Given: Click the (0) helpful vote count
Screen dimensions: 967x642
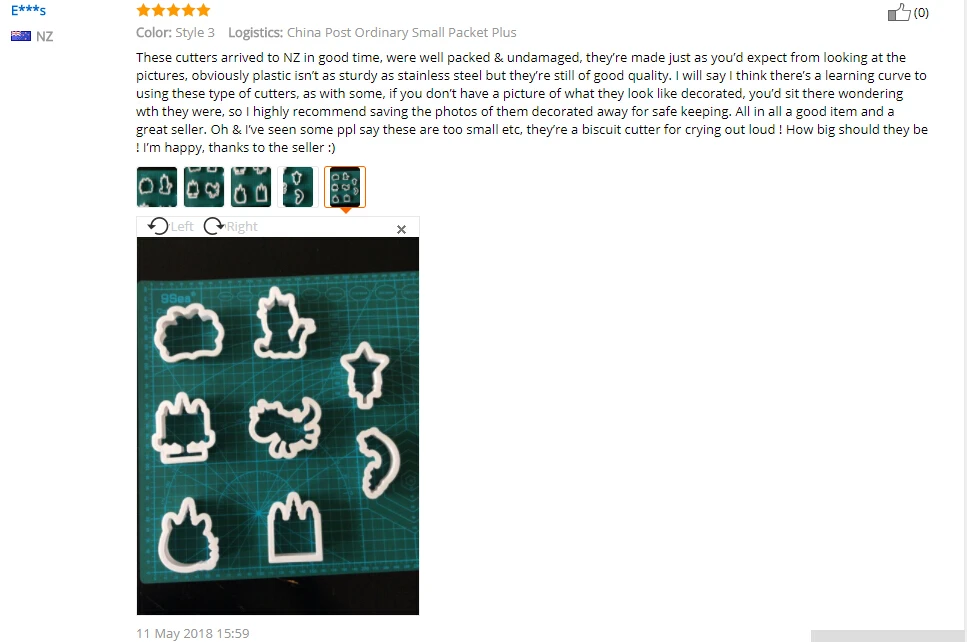Looking at the screenshot, I should (921, 12).
